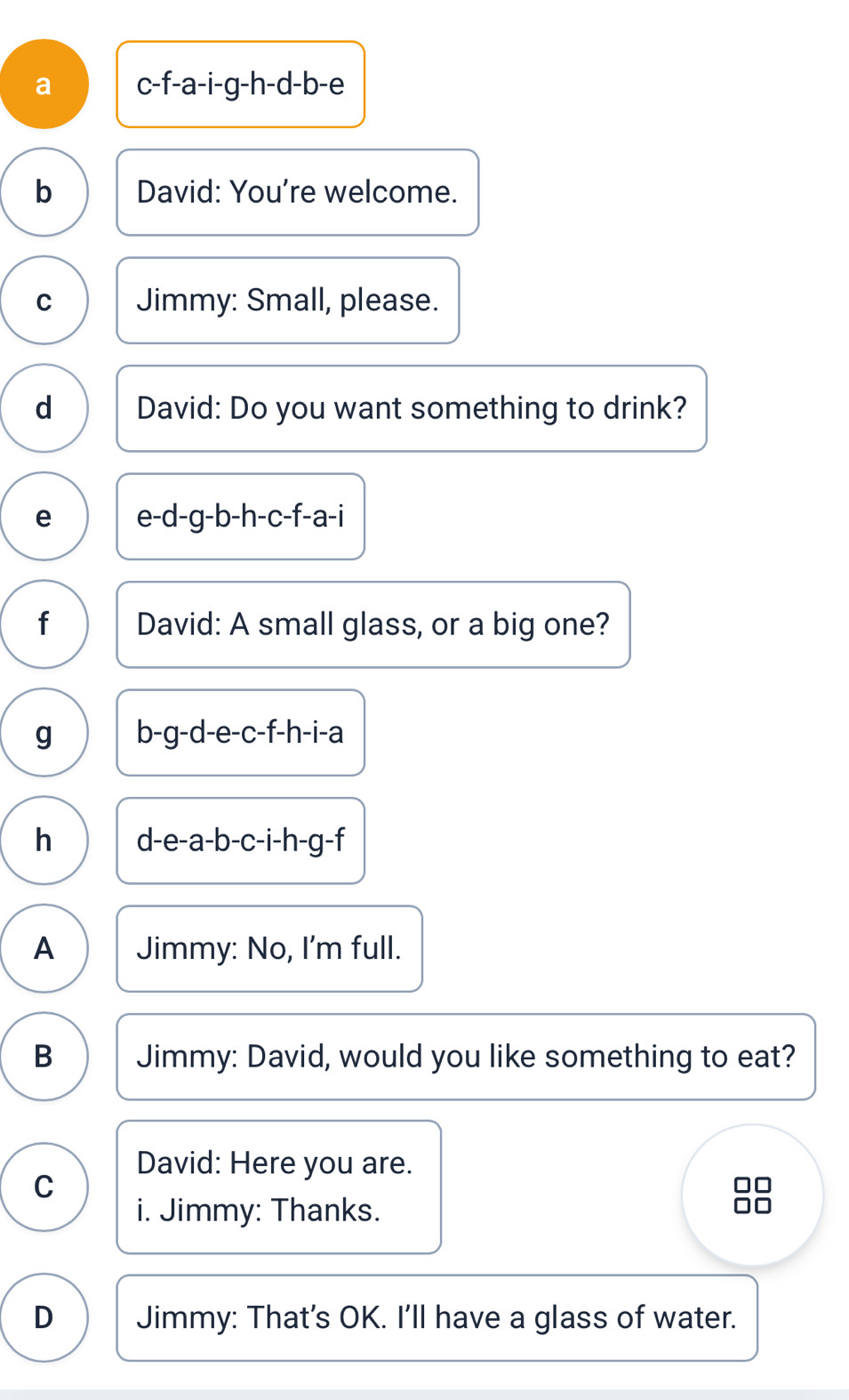Select uppercase option circle 'D'
Image resolution: width=849 pixels, height=1400 pixels.
coord(44,1317)
